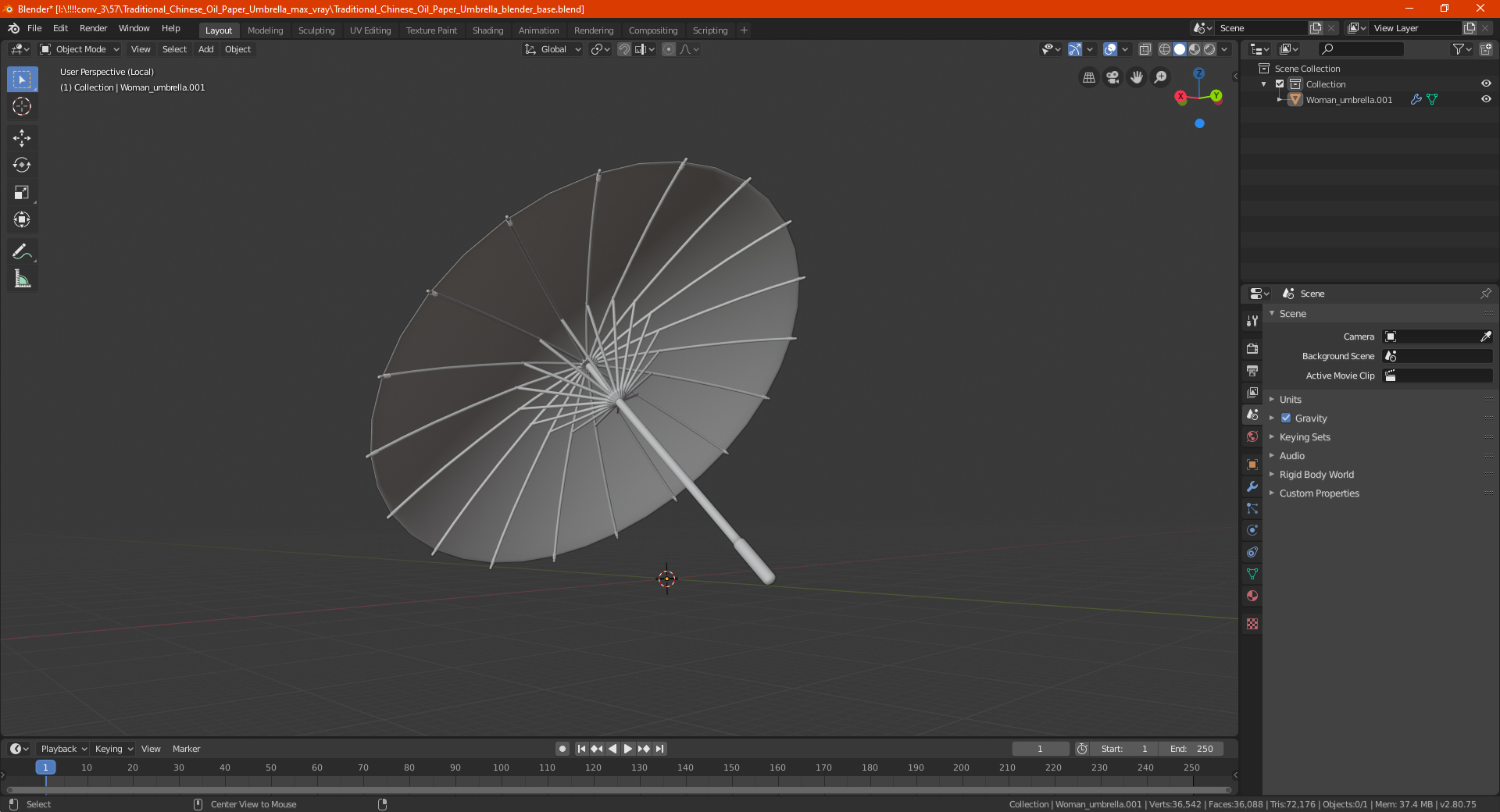1500x812 pixels.
Task: Open the Global transform orientation dropdown
Action: [553, 49]
